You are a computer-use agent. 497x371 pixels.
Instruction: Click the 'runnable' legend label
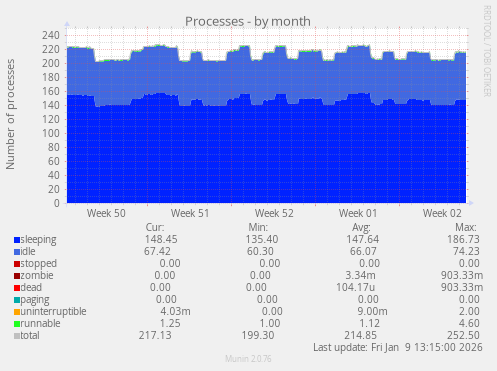click(x=40, y=323)
